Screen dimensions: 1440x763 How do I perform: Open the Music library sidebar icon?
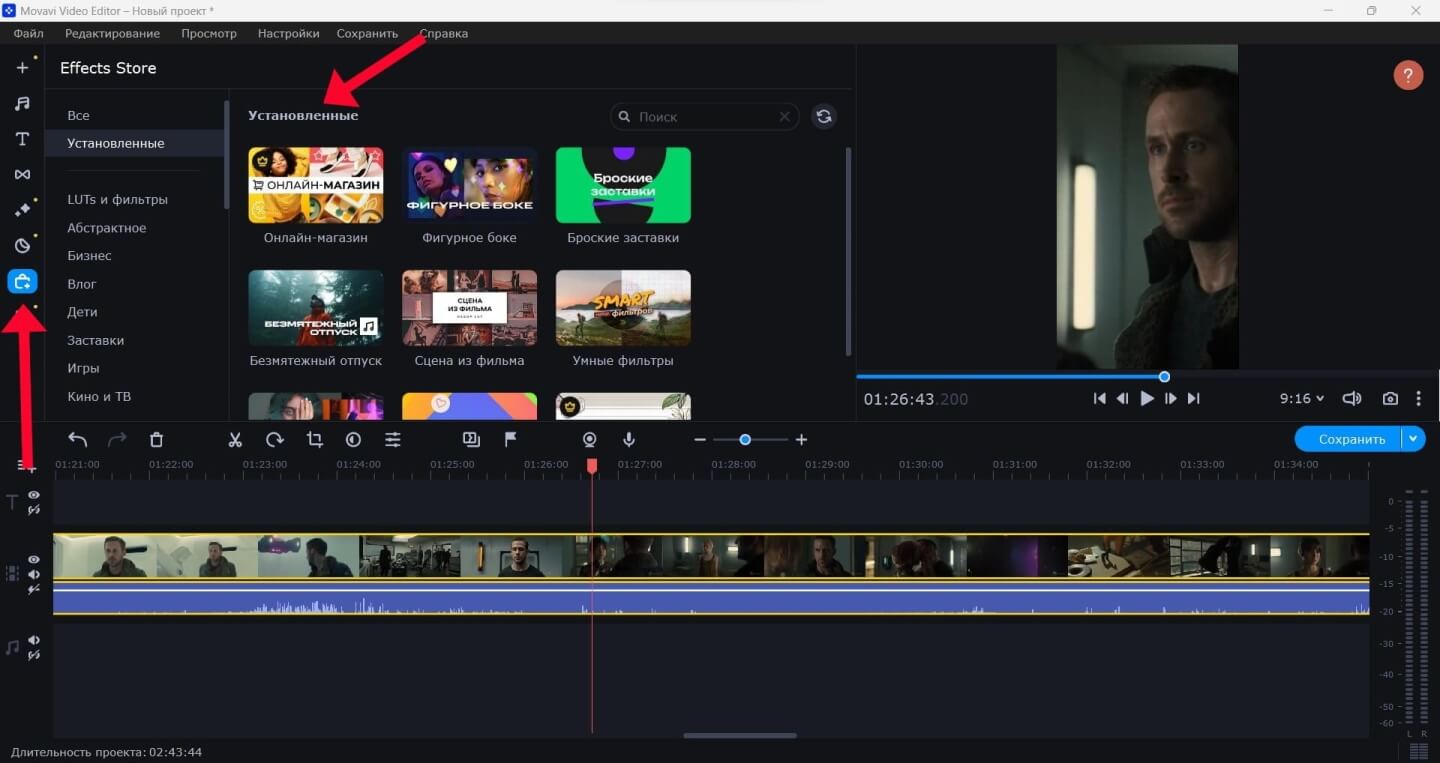[x=22, y=103]
